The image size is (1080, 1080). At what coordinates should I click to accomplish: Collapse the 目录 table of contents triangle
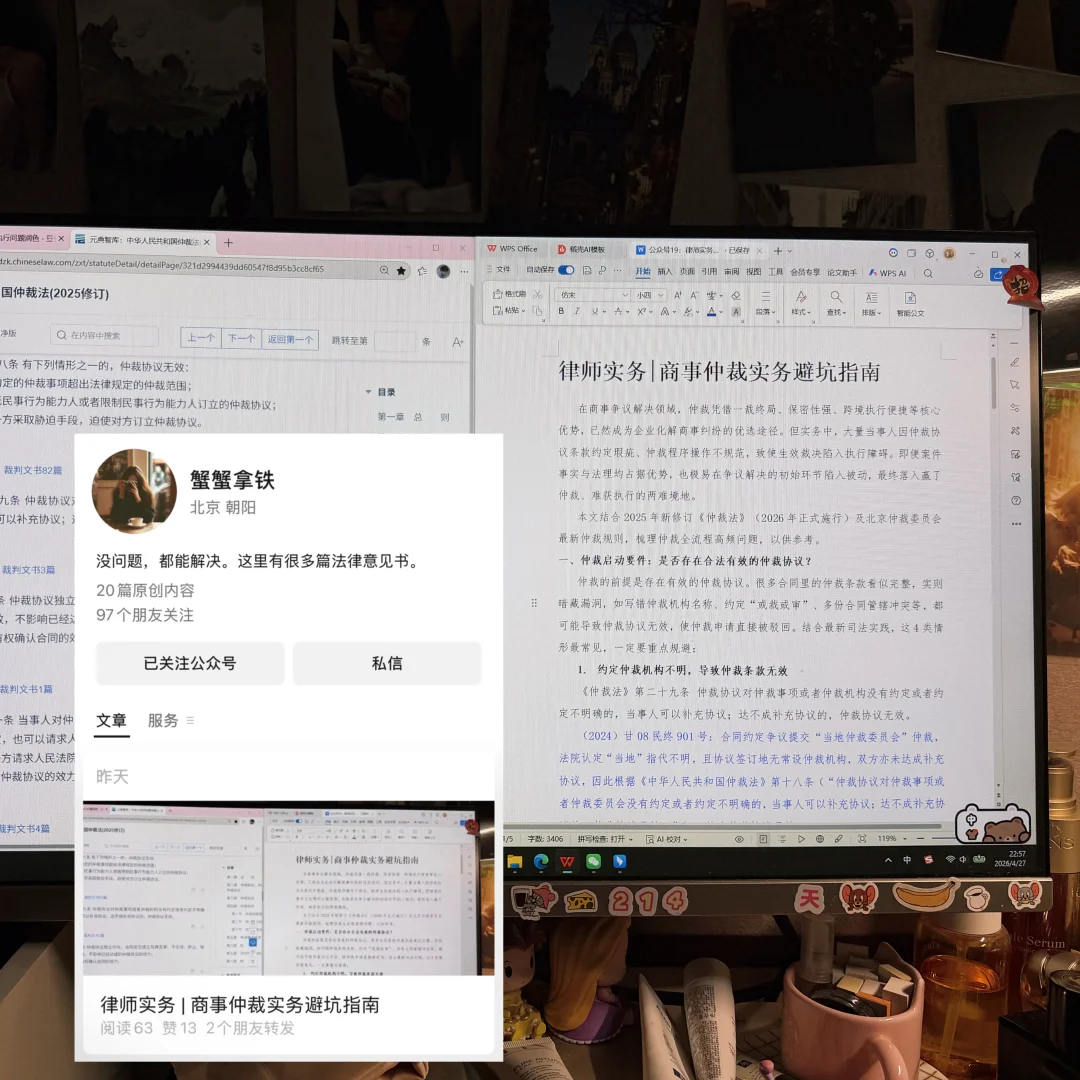[368, 392]
